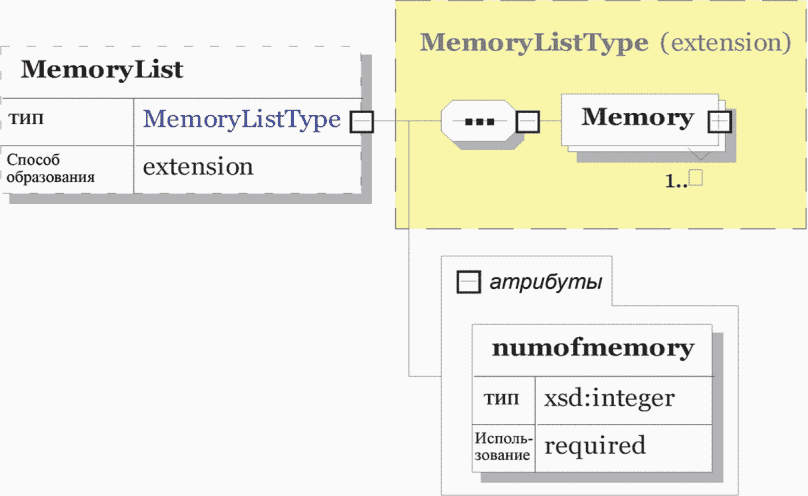Expand the Memory element plus box
This screenshot has width=808, height=496.
[719, 122]
